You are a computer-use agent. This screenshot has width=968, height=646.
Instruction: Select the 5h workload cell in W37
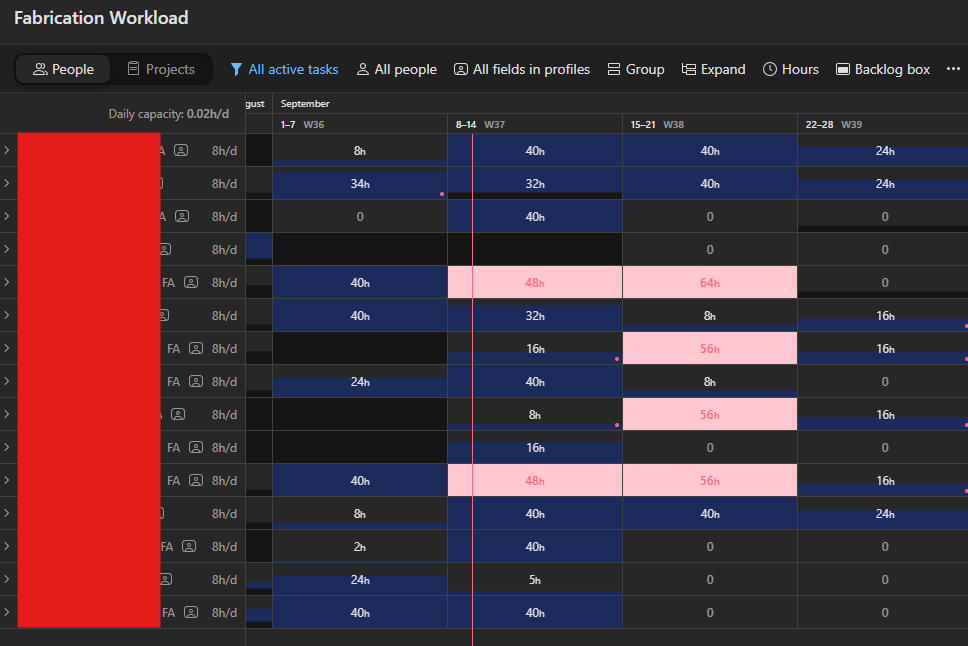(x=534, y=579)
